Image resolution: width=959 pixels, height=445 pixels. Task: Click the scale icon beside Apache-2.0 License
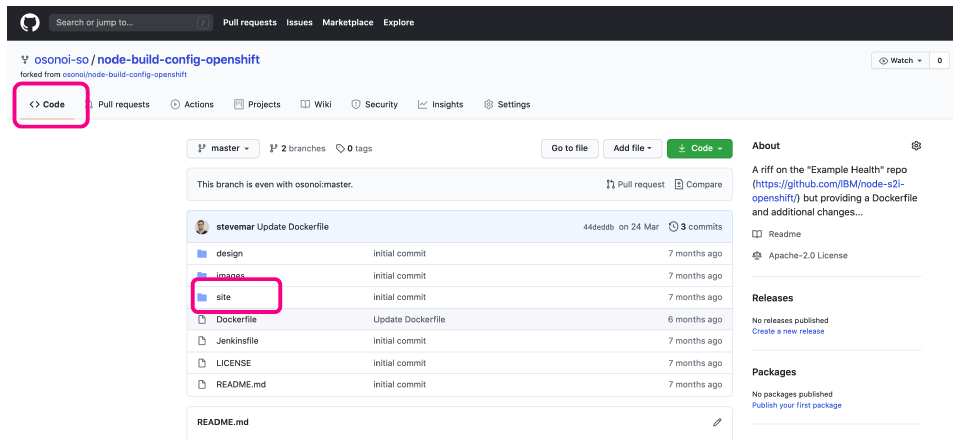[757, 256]
